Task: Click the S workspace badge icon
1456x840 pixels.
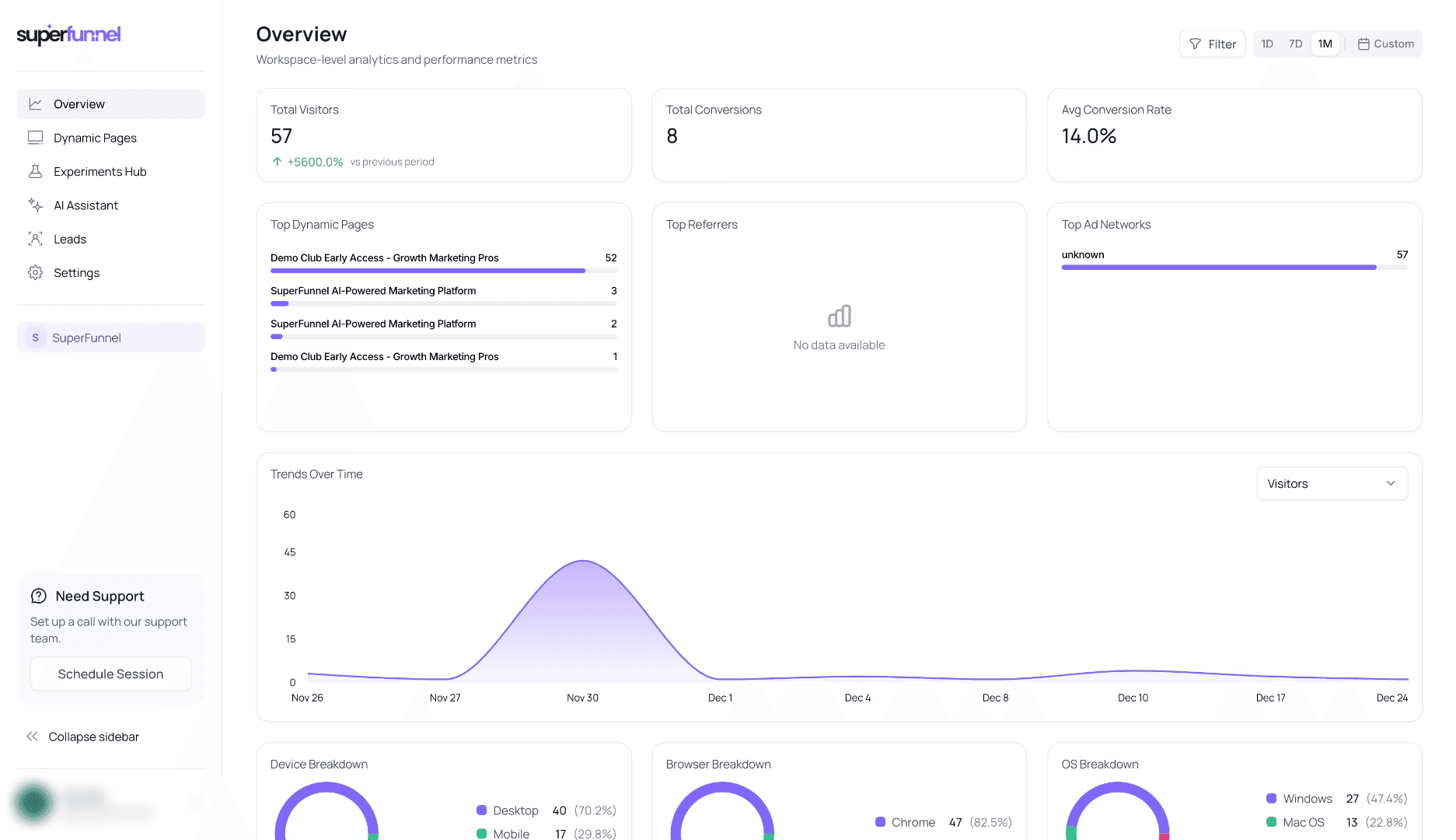Action: pos(35,338)
